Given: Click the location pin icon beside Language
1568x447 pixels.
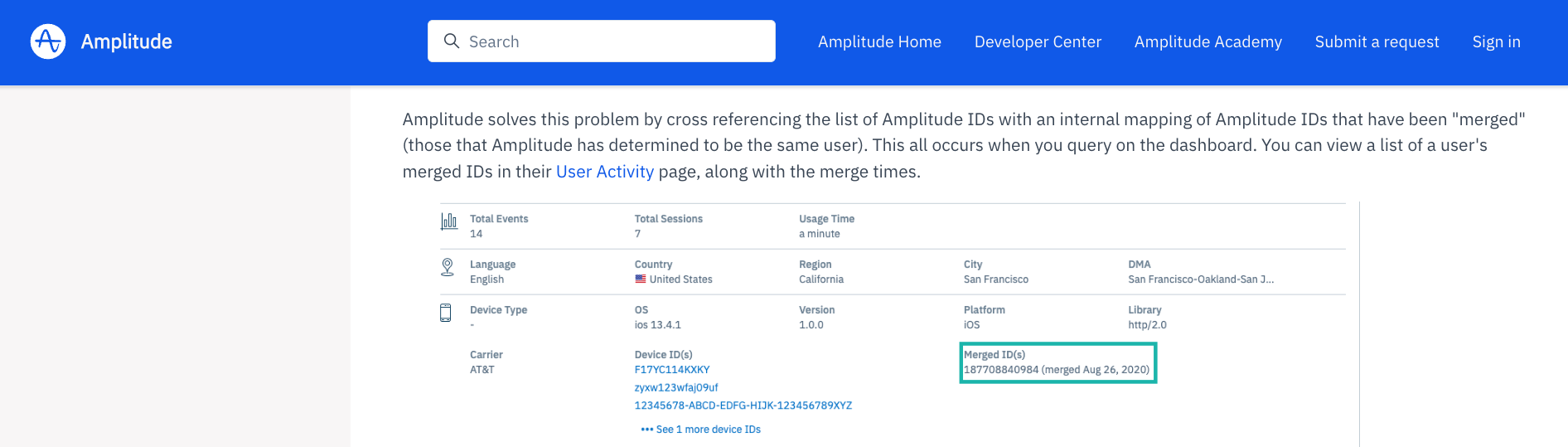Looking at the screenshot, I should [x=448, y=267].
